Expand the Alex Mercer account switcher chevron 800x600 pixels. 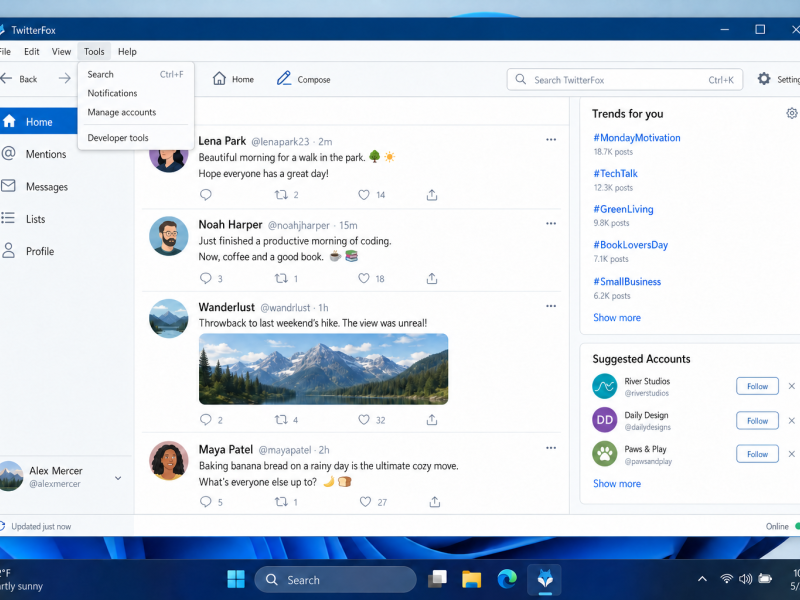point(118,478)
